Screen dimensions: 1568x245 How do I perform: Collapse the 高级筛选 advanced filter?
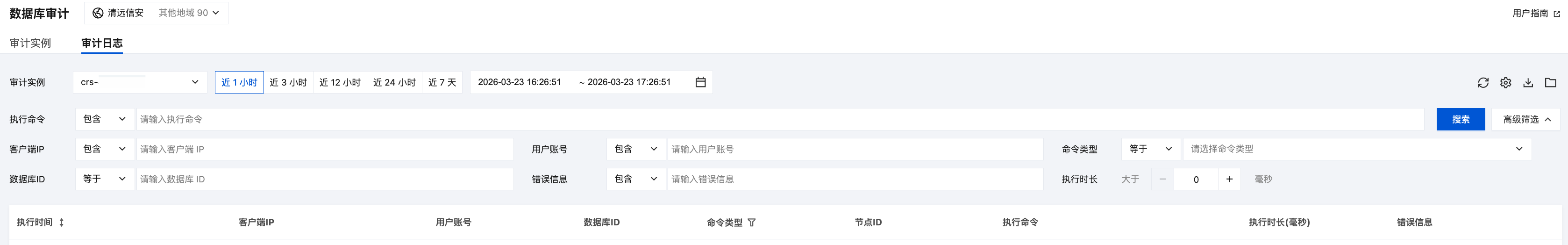pyautogui.click(x=1526, y=119)
